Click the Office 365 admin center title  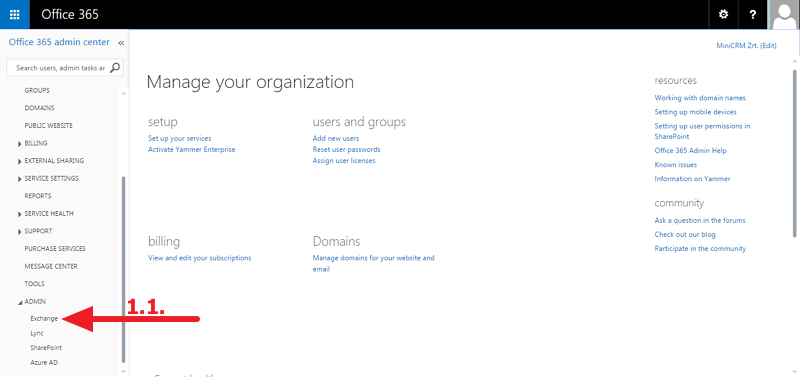59,42
